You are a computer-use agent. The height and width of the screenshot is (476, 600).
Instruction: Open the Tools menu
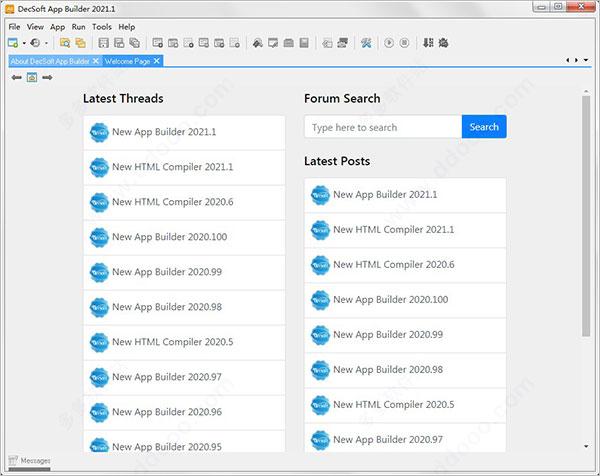pos(102,27)
